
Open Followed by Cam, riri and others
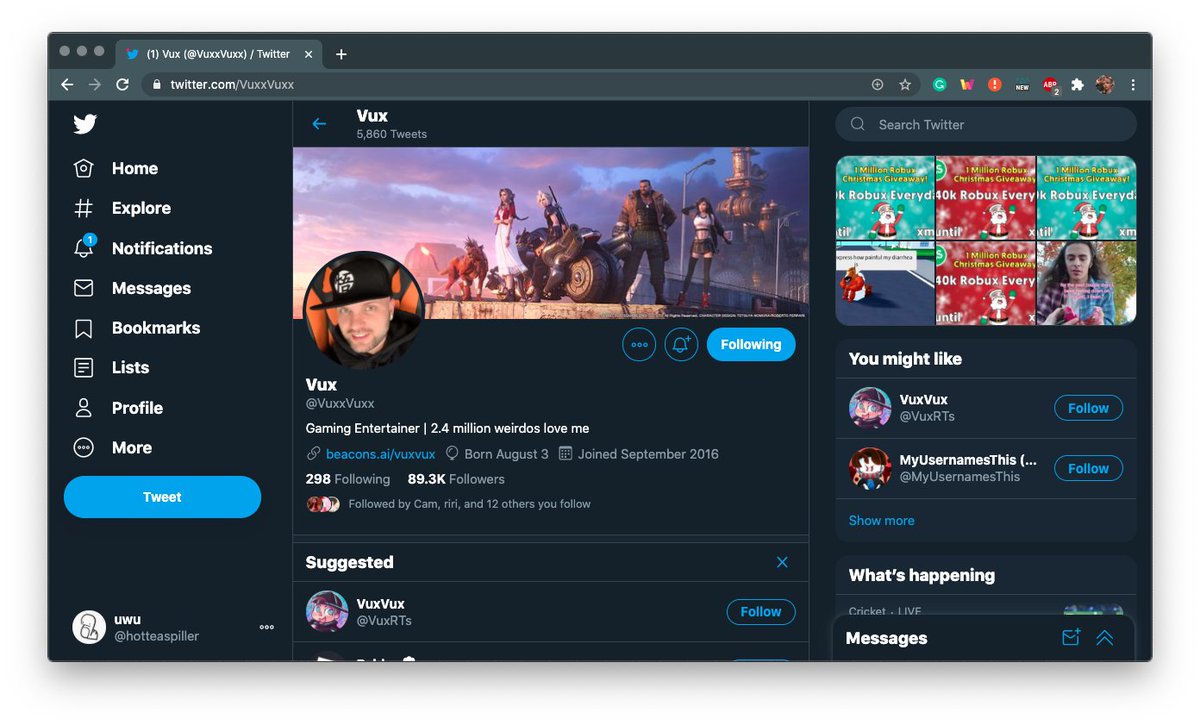click(x=469, y=504)
